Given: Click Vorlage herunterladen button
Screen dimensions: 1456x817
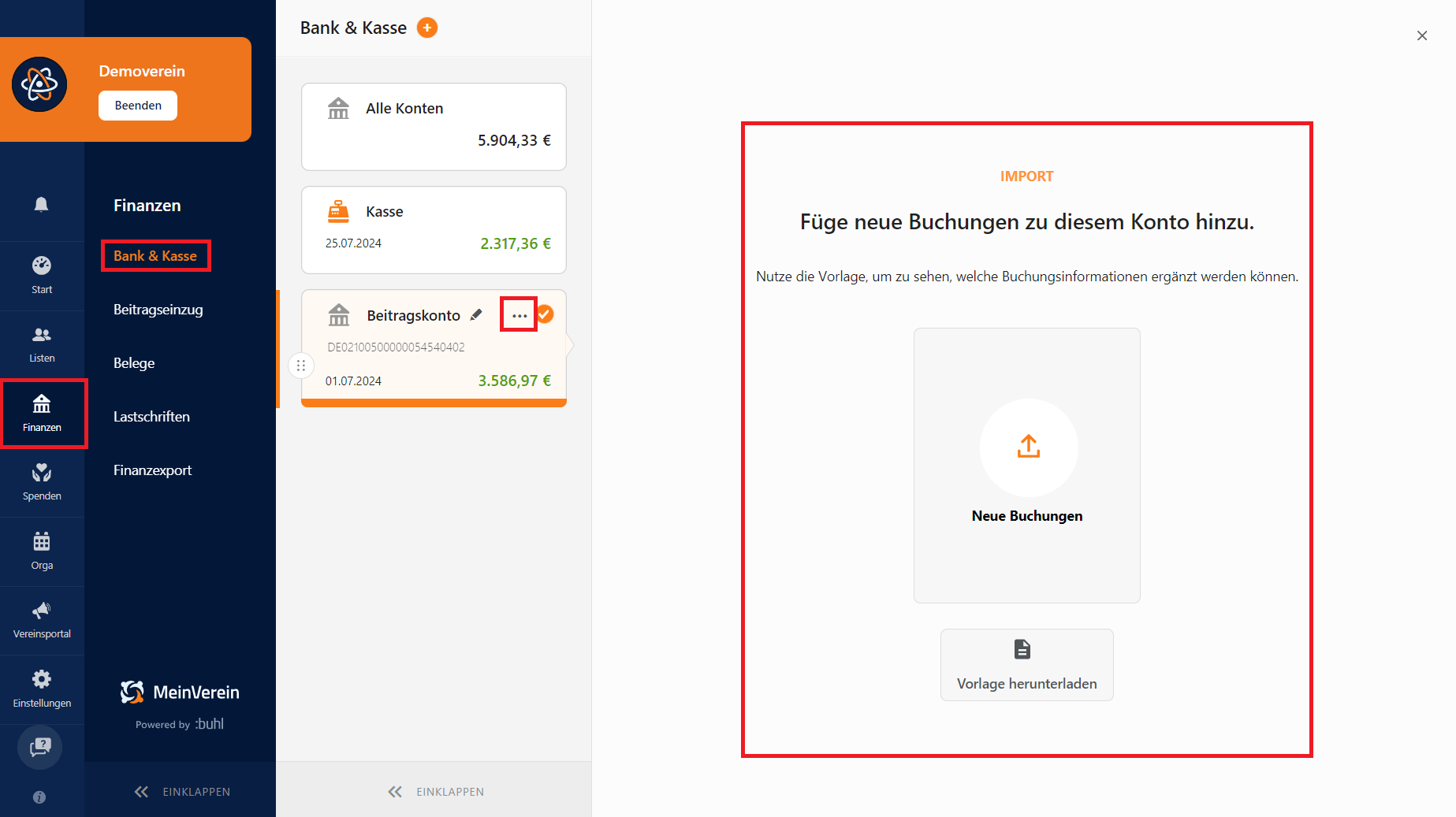Looking at the screenshot, I should pyautogui.click(x=1027, y=665).
